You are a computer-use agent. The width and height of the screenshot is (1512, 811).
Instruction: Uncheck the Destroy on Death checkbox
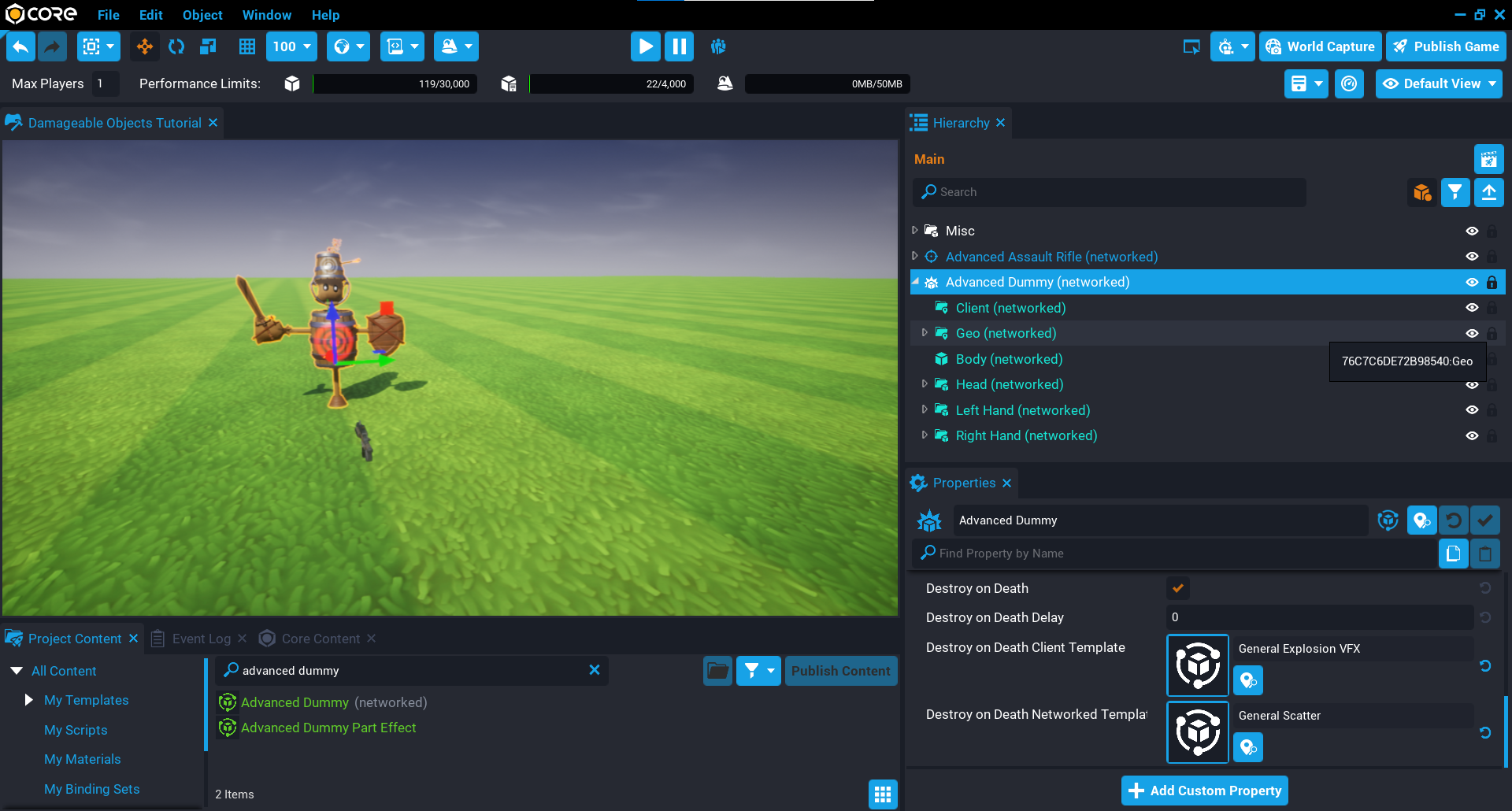coord(1178,588)
